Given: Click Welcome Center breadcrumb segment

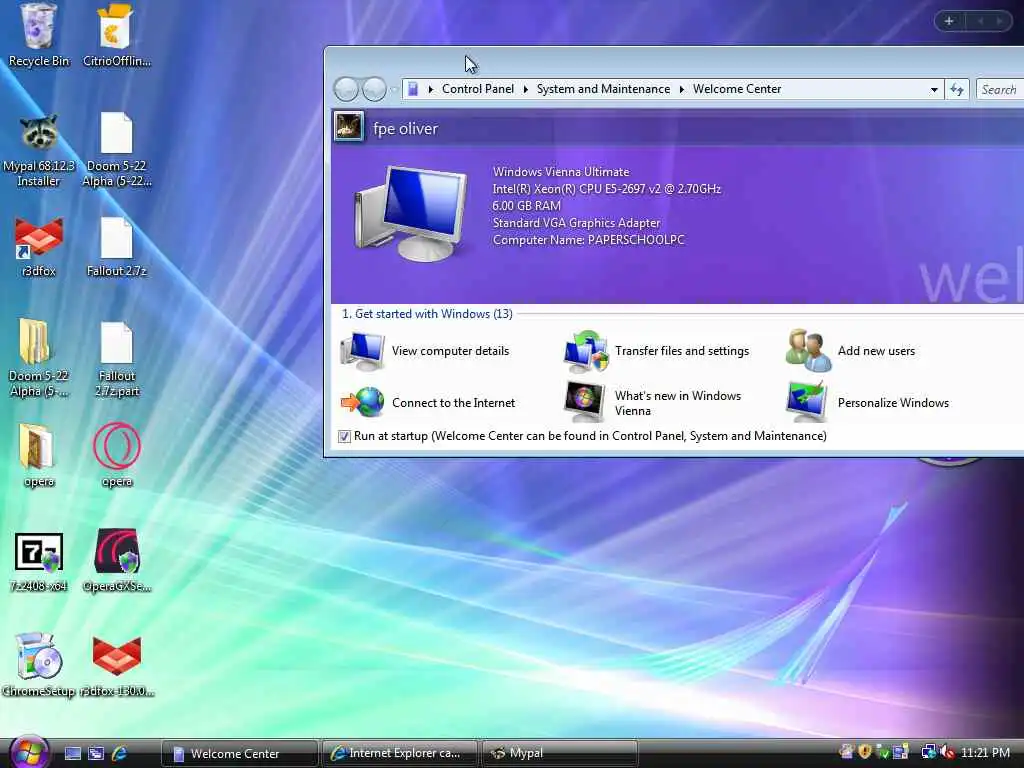Looking at the screenshot, I should (737, 89).
